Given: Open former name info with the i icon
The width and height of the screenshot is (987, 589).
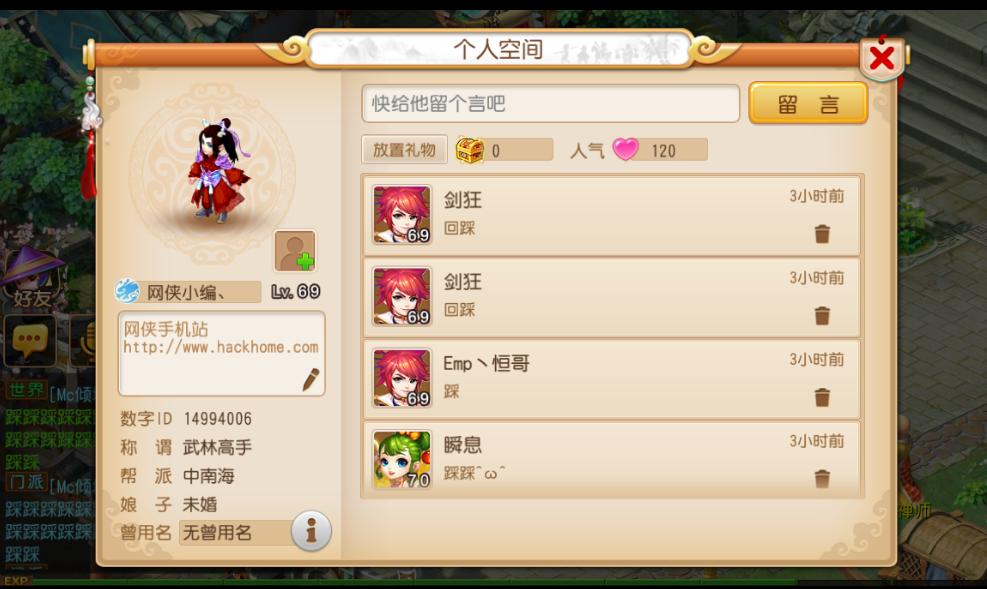Looking at the screenshot, I should (x=311, y=531).
